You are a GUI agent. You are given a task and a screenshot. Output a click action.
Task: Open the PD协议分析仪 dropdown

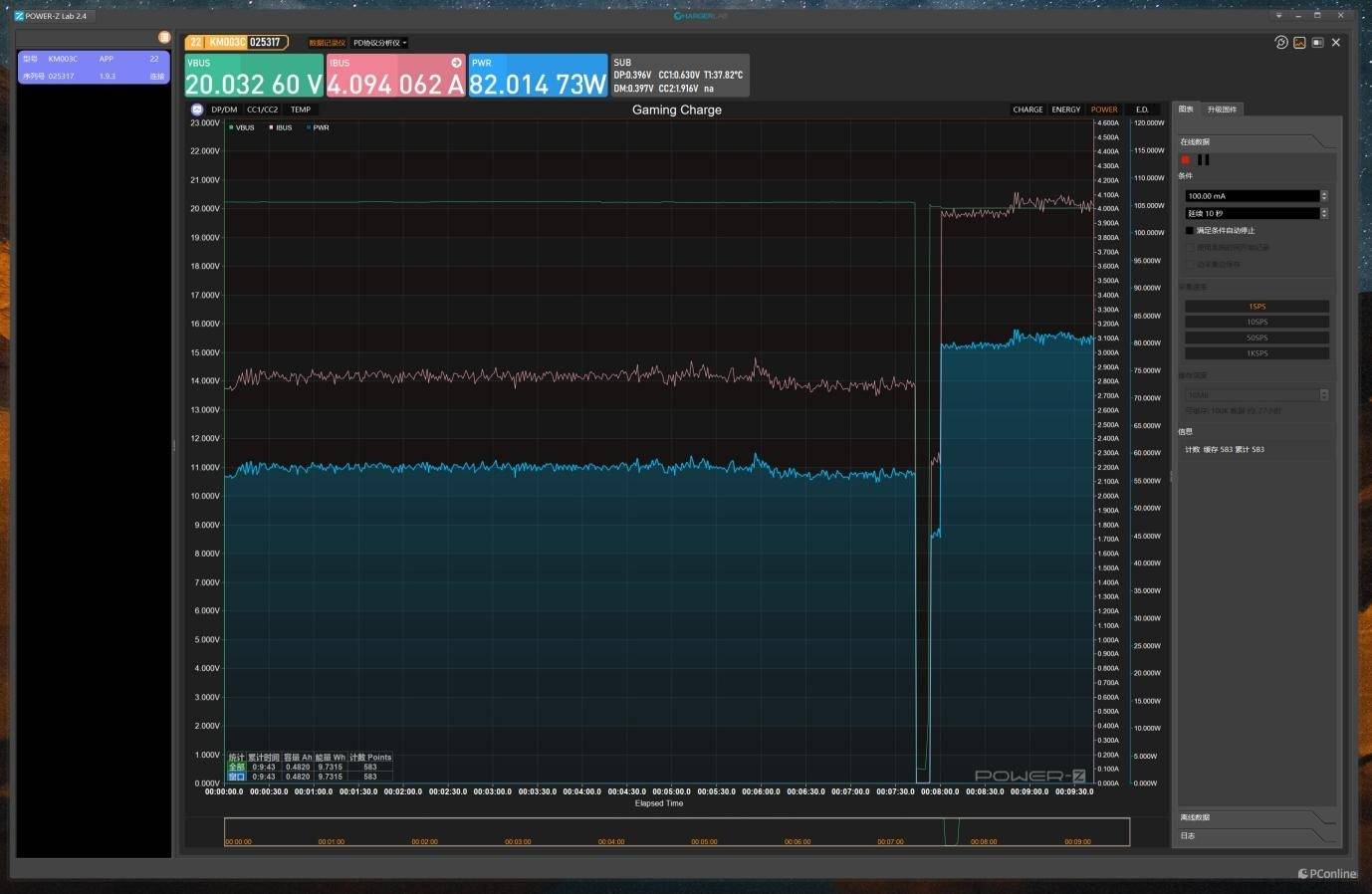pyautogui.click(x=380, y=43)
